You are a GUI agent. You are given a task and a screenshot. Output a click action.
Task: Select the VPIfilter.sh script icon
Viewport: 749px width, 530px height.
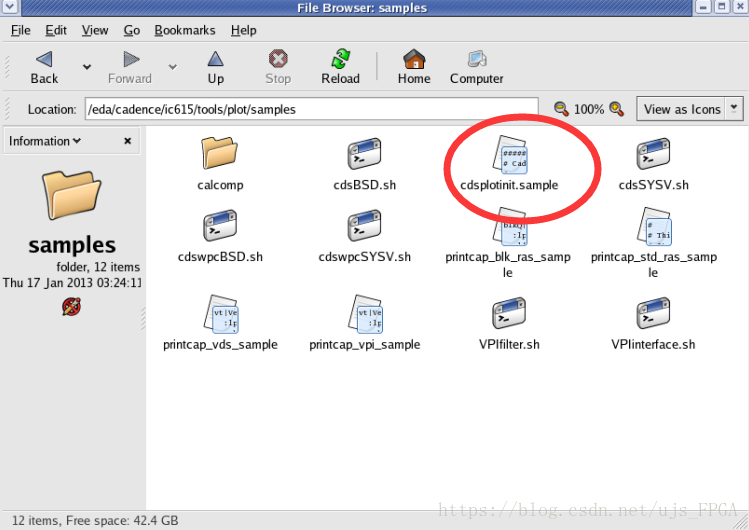pos(509,314)
